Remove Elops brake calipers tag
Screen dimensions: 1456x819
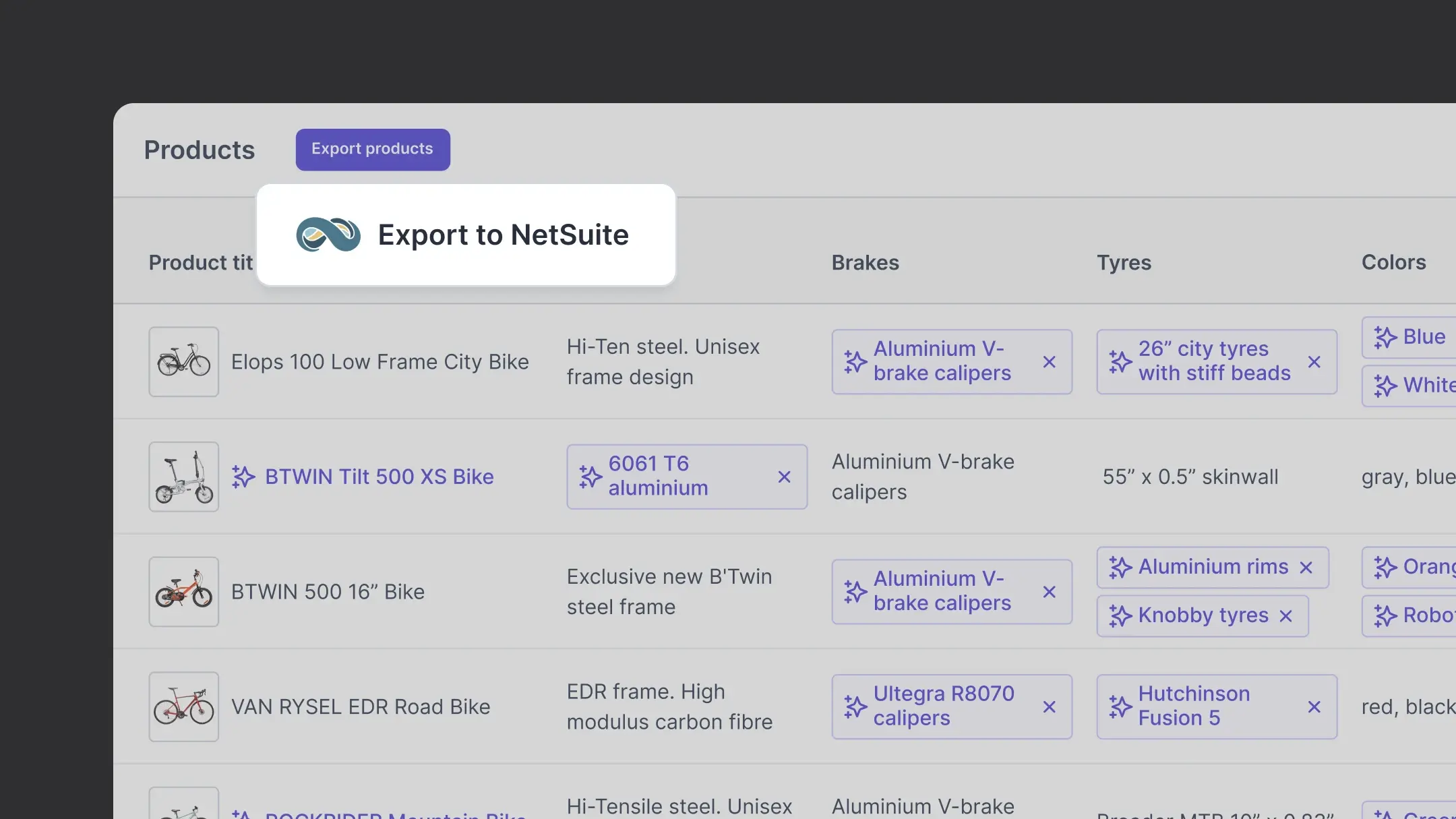point(1049,362)
